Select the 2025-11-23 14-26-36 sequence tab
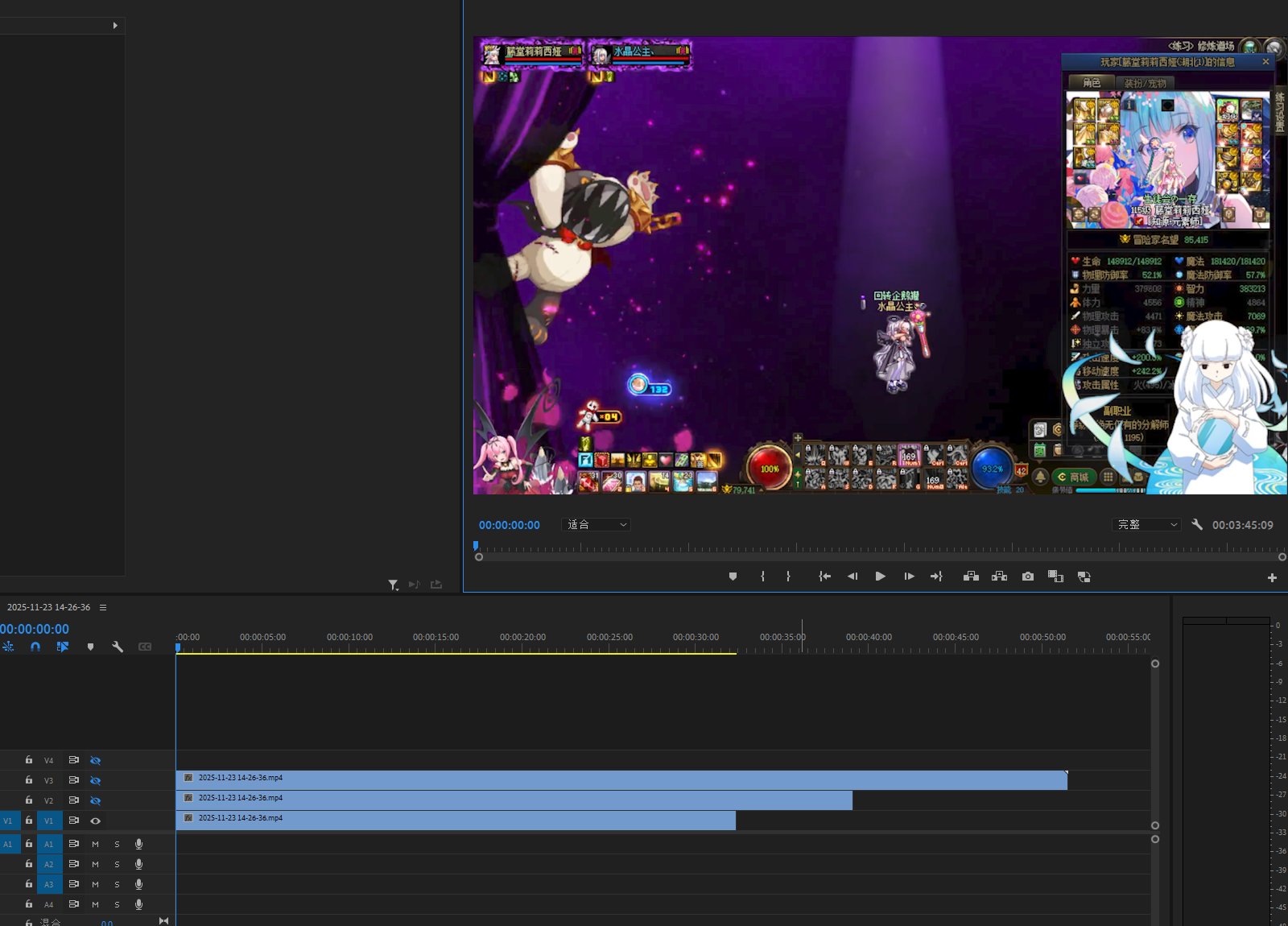 [x=48, y=607]
